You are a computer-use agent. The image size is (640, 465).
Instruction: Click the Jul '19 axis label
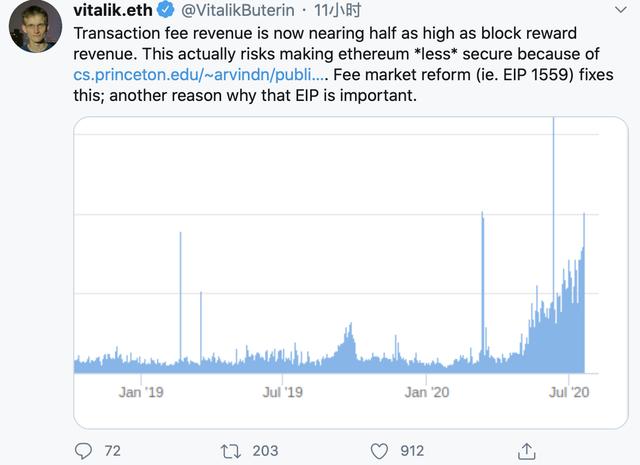click(x=282, y=392)
